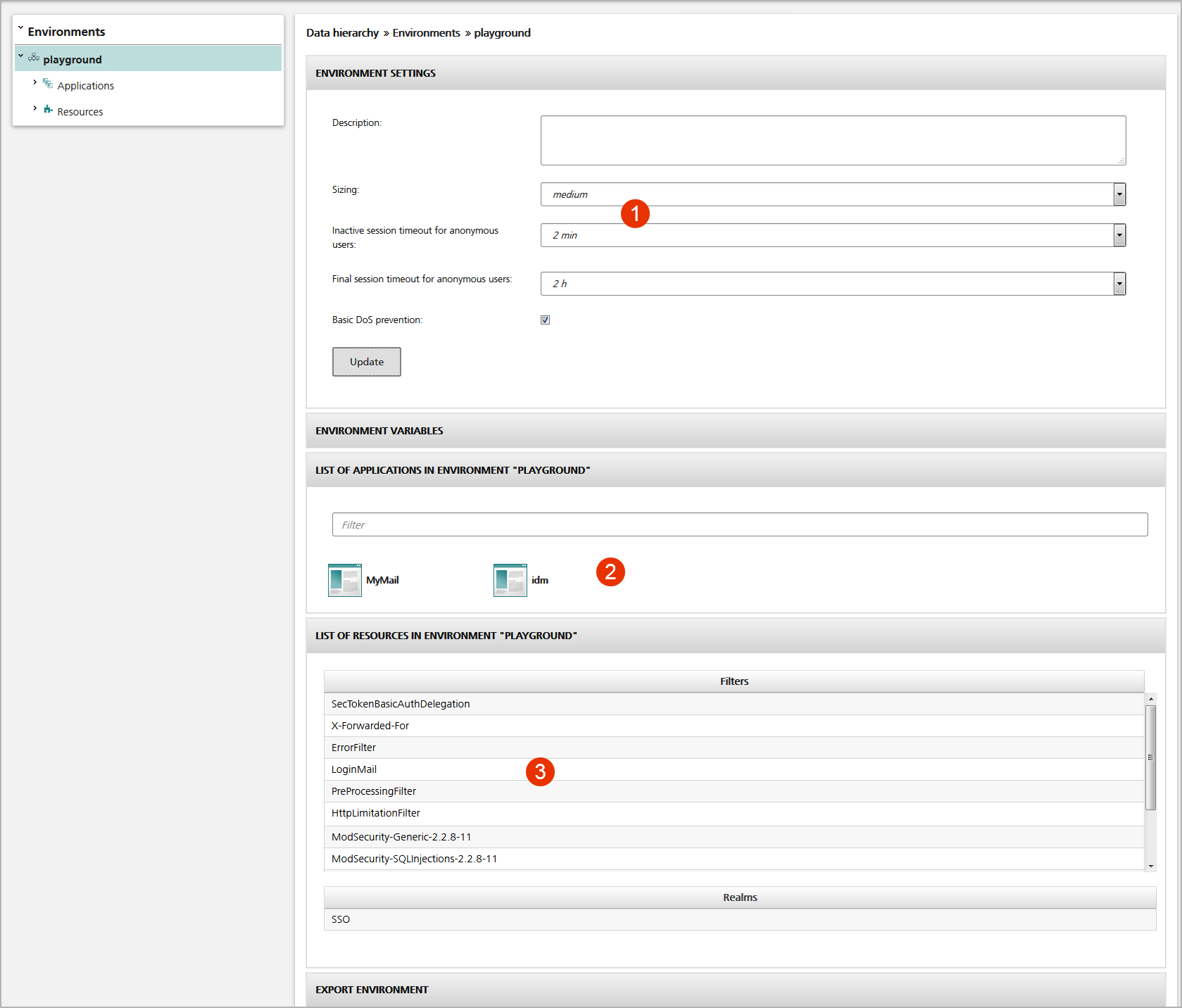The image size is (1182, 1008).
Task: Select the ErrorFilter row
Action: click(734, 748)
